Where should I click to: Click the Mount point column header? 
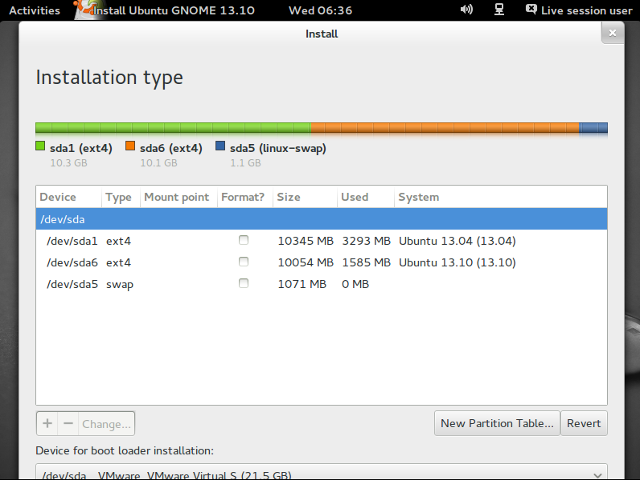click(179, 197)
